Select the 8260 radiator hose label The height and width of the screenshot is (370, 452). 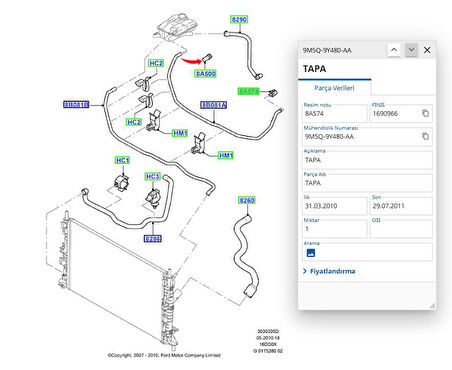247,200
